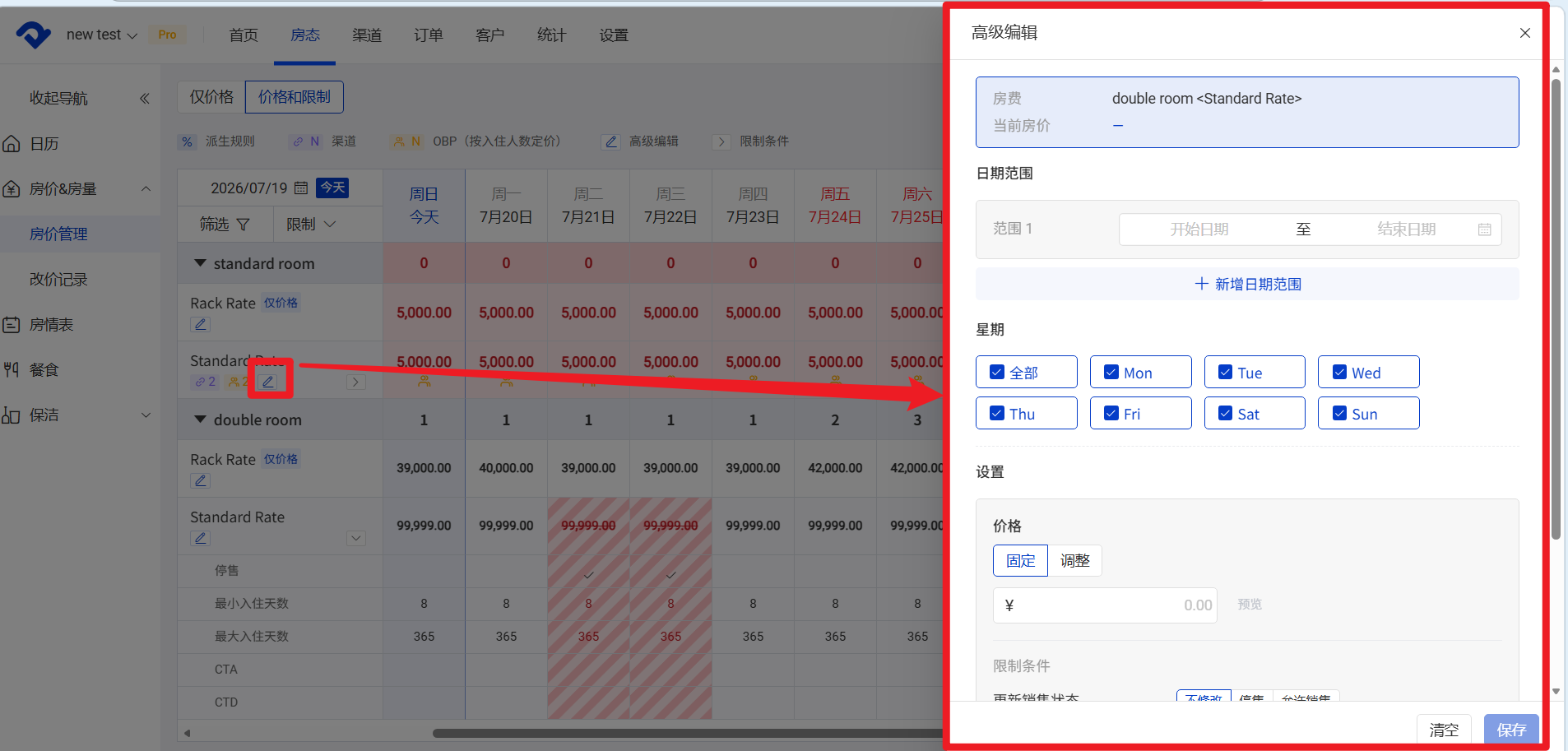Click the 今天 button
Viewport: 1568px width, 751px height.
[332, 188]
